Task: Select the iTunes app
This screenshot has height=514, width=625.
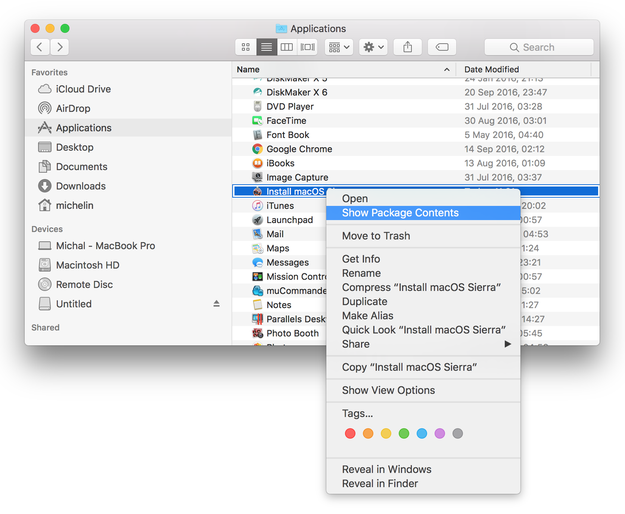Action: (x=279, y=206)
